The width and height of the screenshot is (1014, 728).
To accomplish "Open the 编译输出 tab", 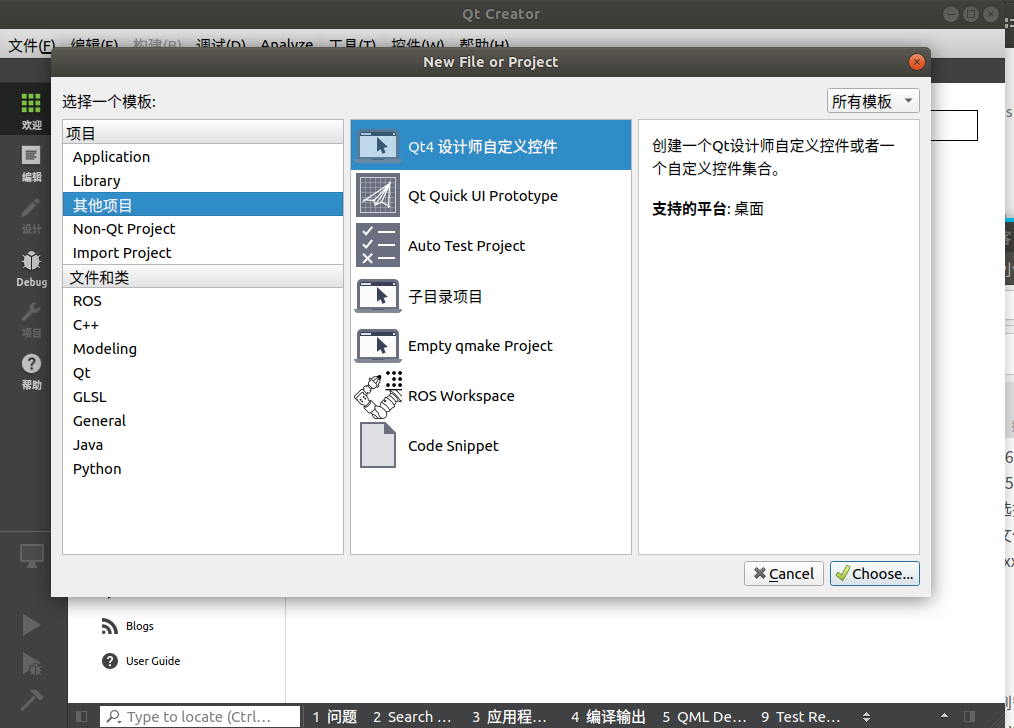I will pyautogui.click(x=609, y=716).
